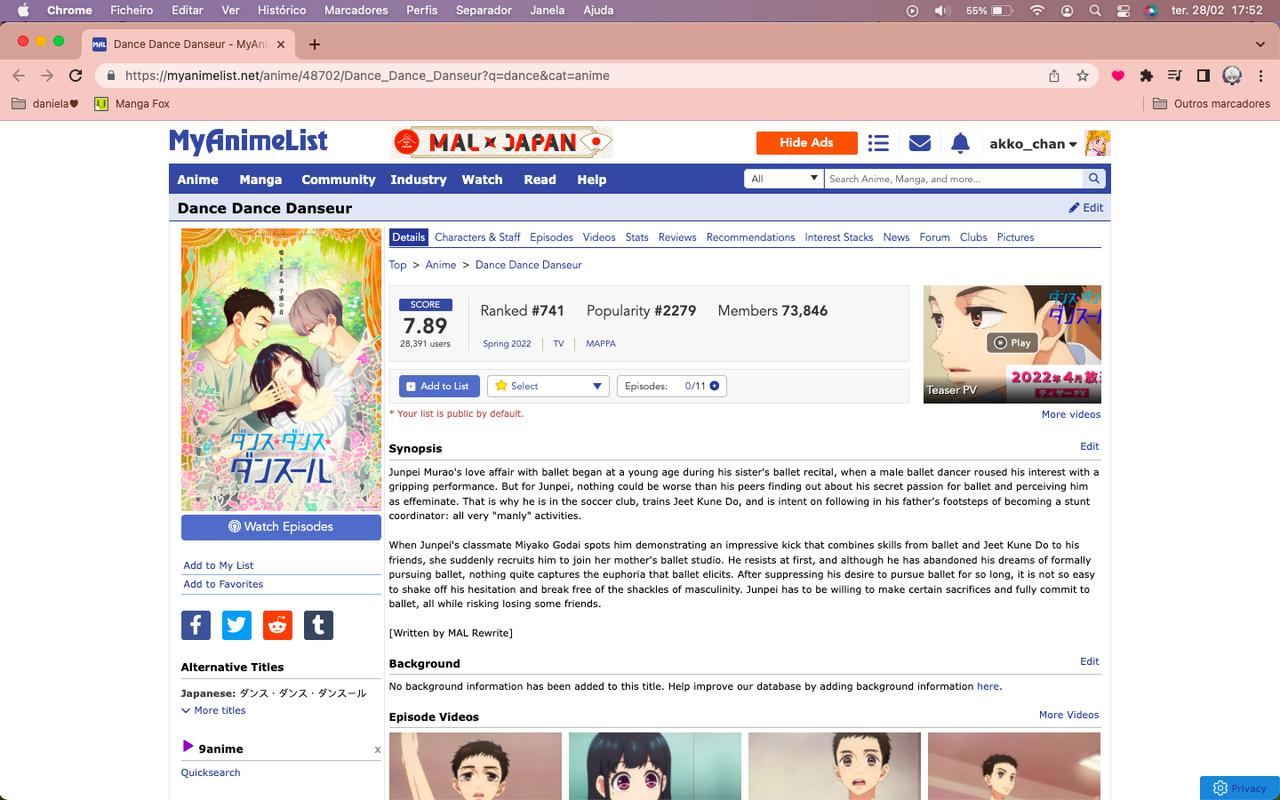The width and height of the screenshot is (1280, 800).
Task: Switch to the Pictures tab
Action: (x=1015, y=237)
